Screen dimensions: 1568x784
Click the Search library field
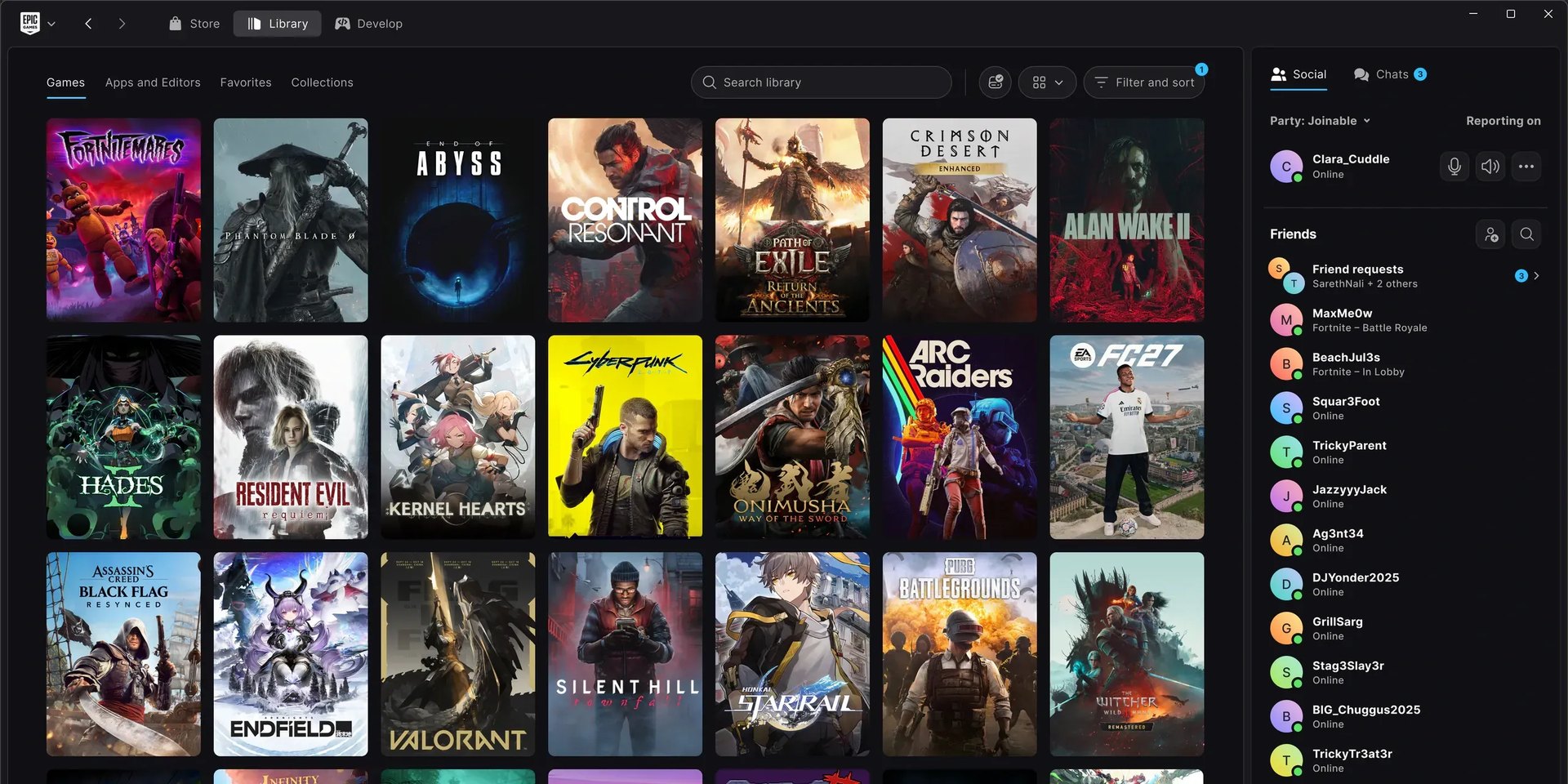coord(822,82)
